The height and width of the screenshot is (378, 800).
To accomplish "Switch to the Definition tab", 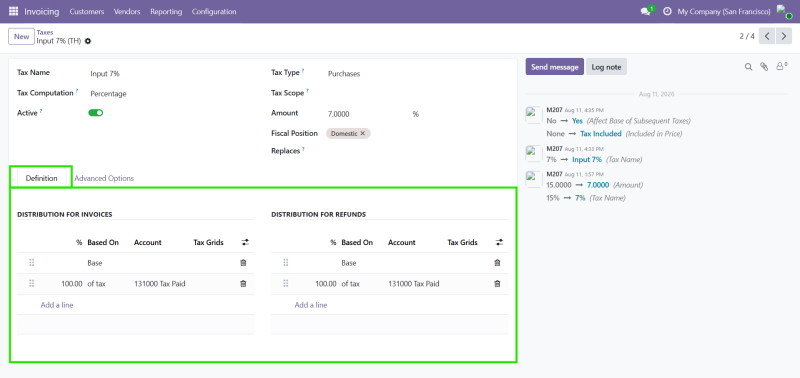I will (x=41, y=178).
